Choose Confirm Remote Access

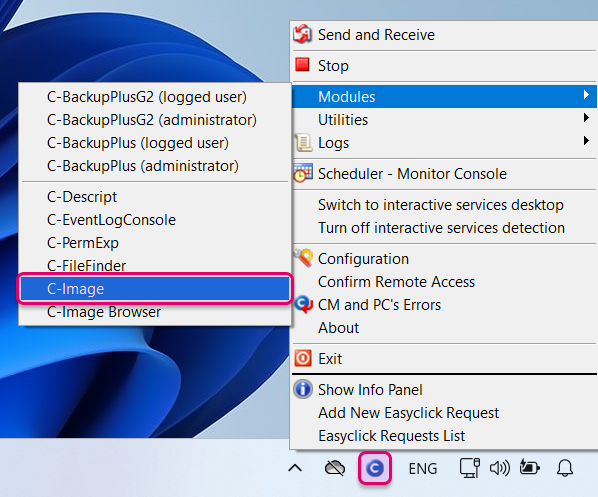coord(397,281)
